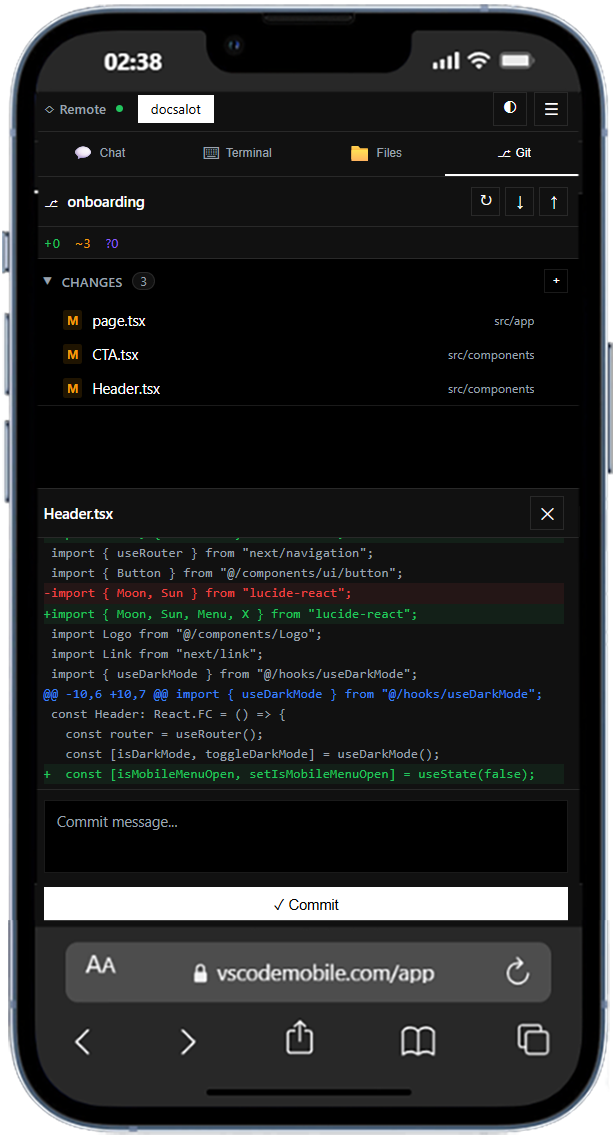This screenshot has width=615, height=1144.
Task: Pull changes using the down arrow icon
Action: 519,201
